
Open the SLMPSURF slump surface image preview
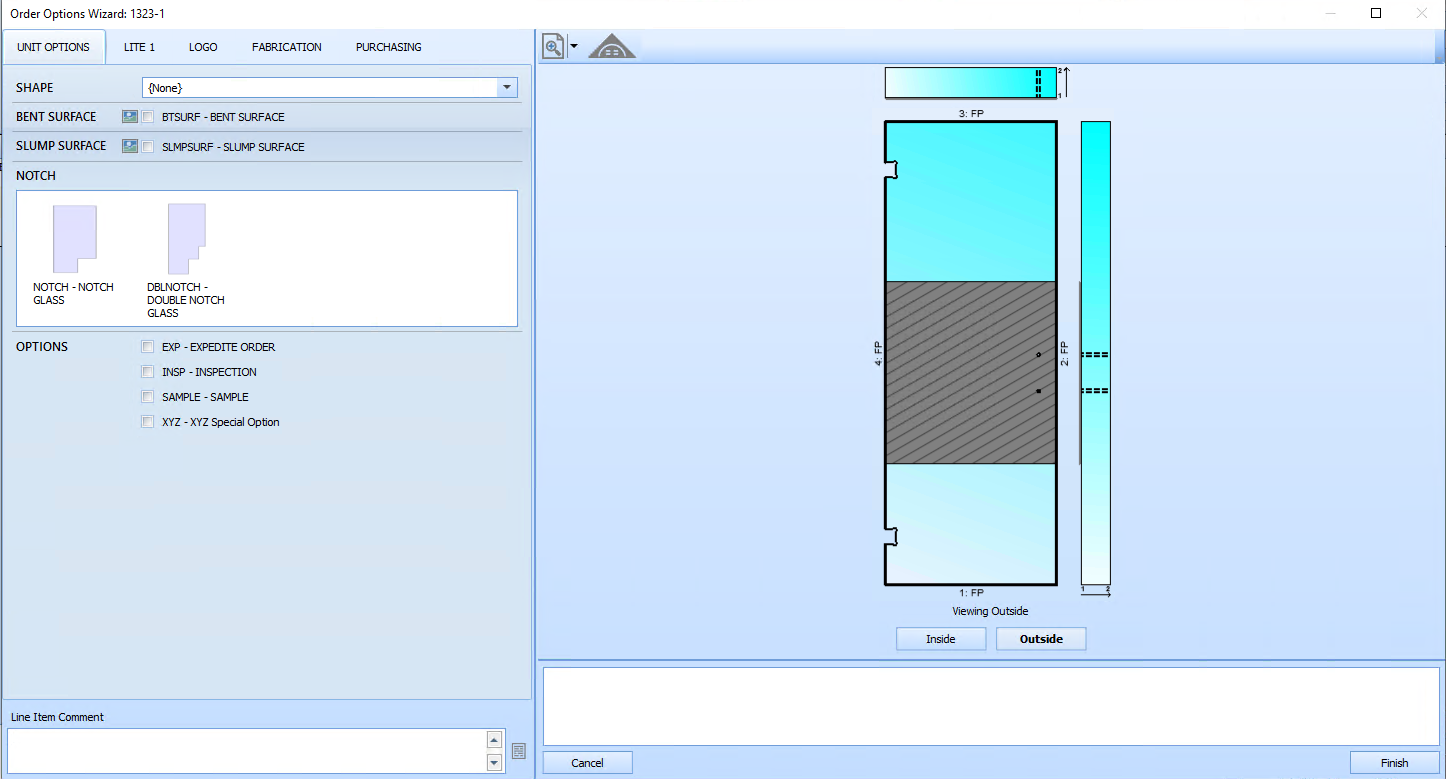pyautogui.click(x=129, y=146)
